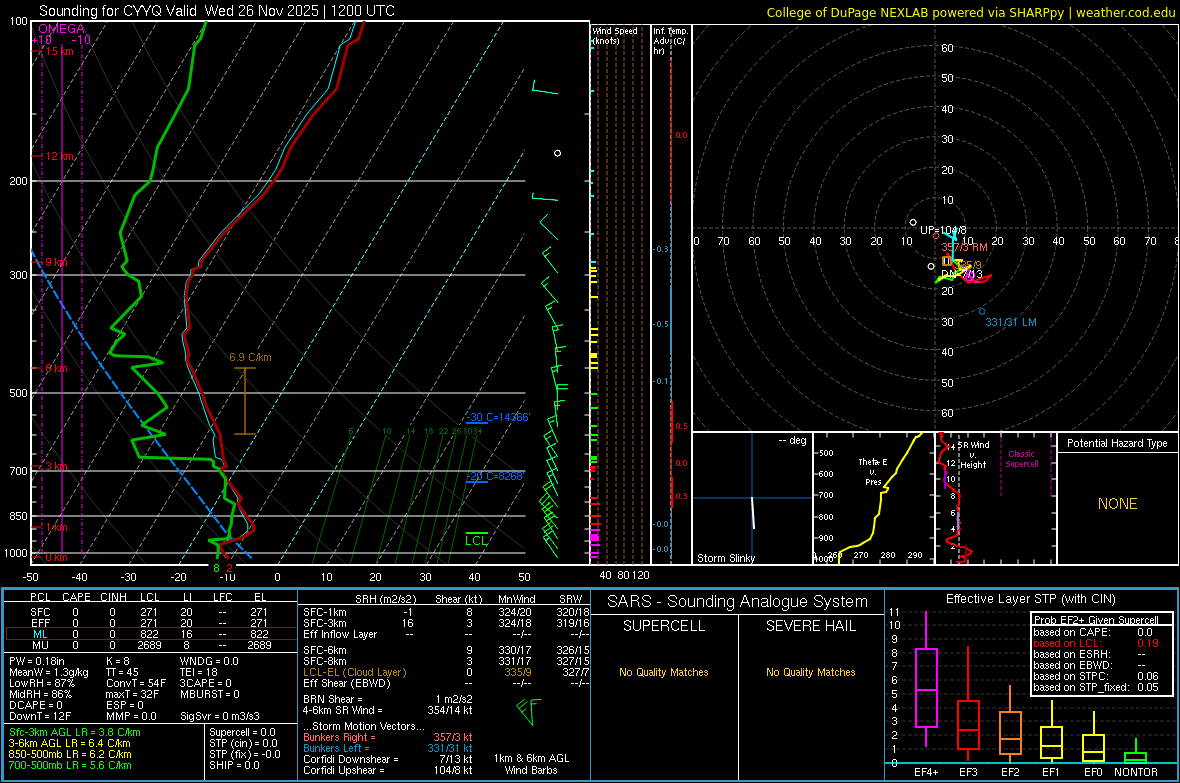Select the 357/3 RM hodograph label
Viewport: 1180px width, 783px height.
pos(964,247)
